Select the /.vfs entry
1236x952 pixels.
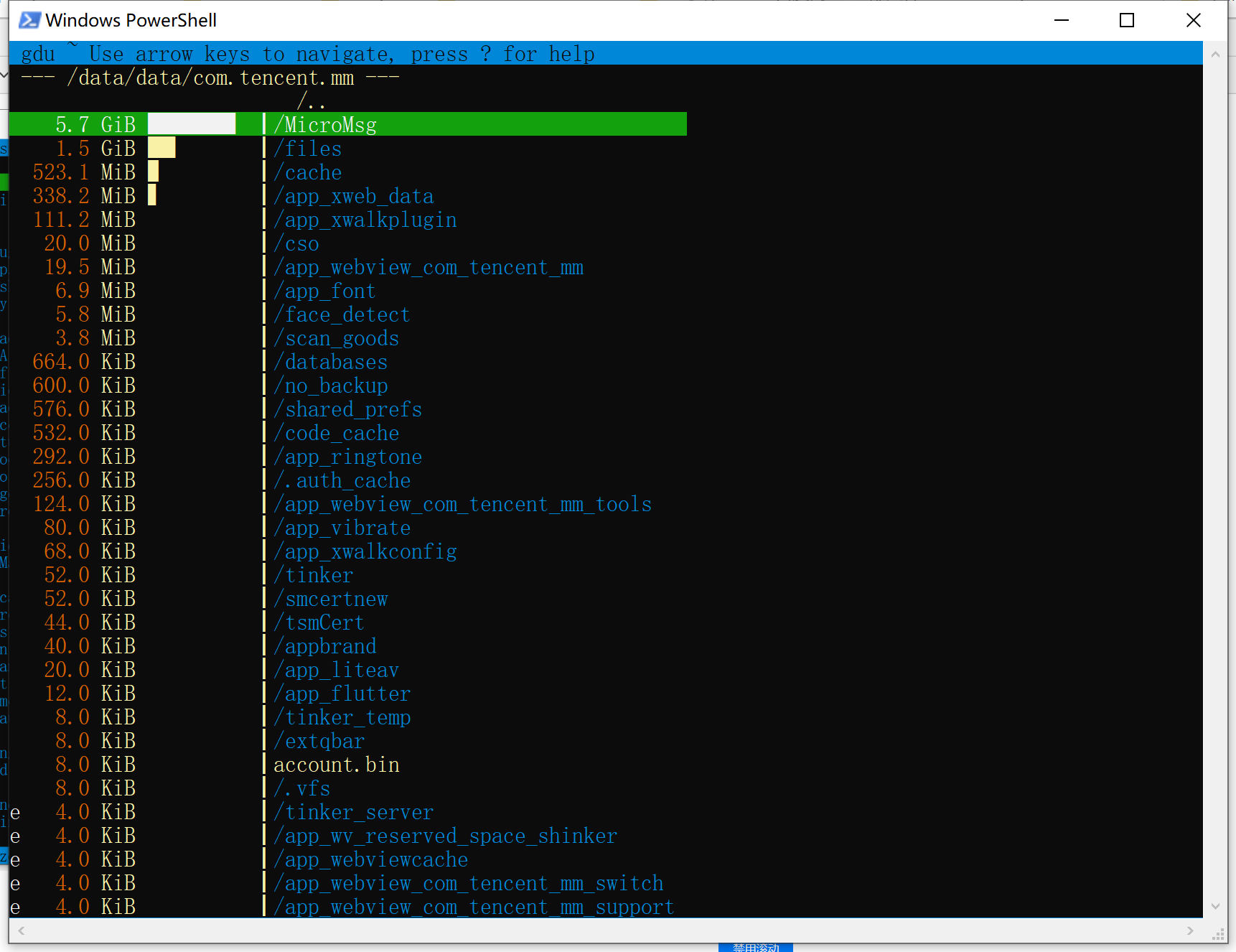tap(301, 788)
